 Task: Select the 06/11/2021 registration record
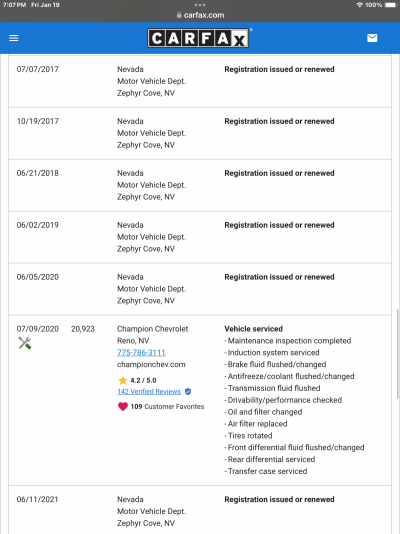(200, 510)
